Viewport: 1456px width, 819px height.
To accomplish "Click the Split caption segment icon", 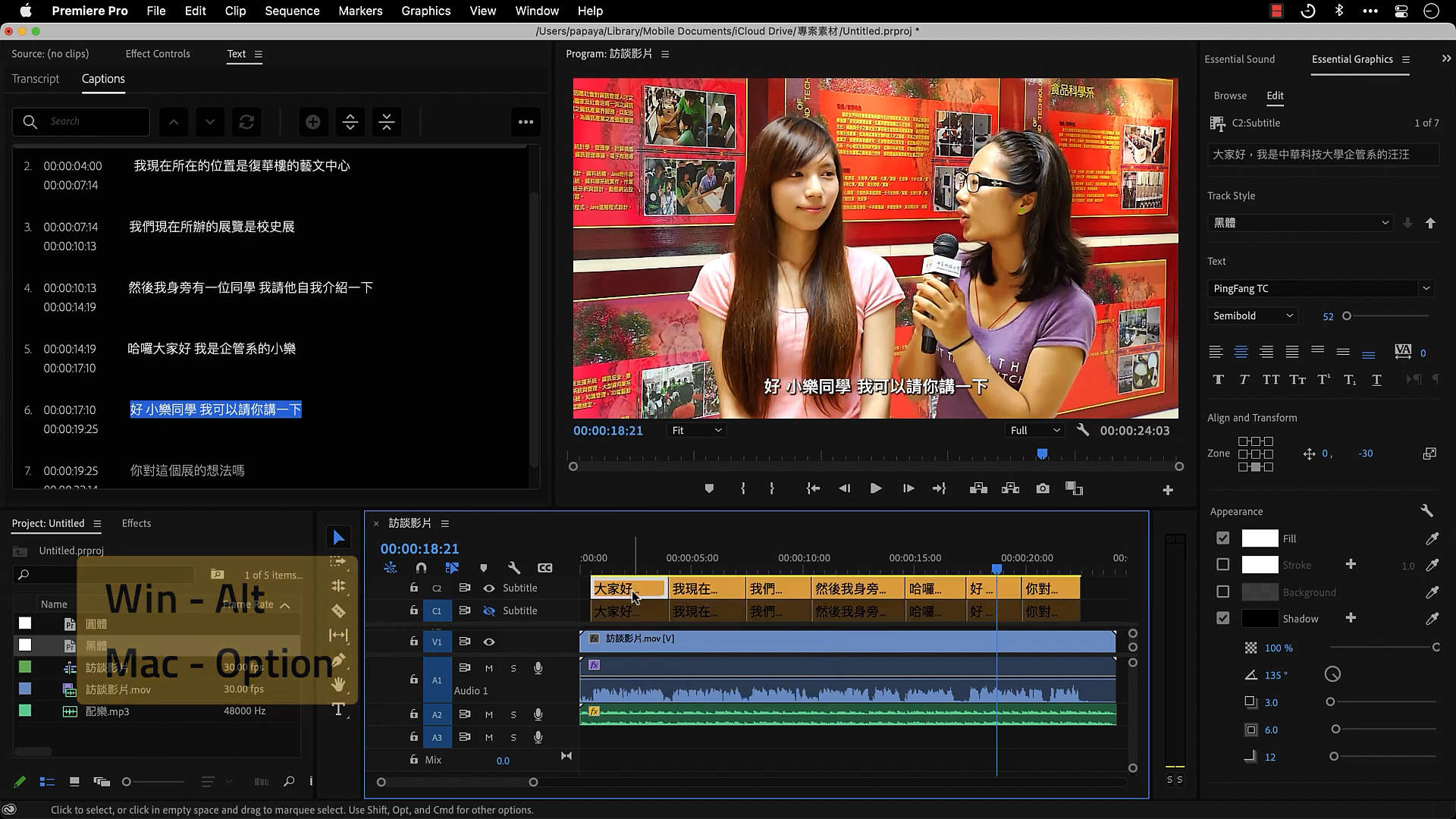I will [x=350, y=122].
